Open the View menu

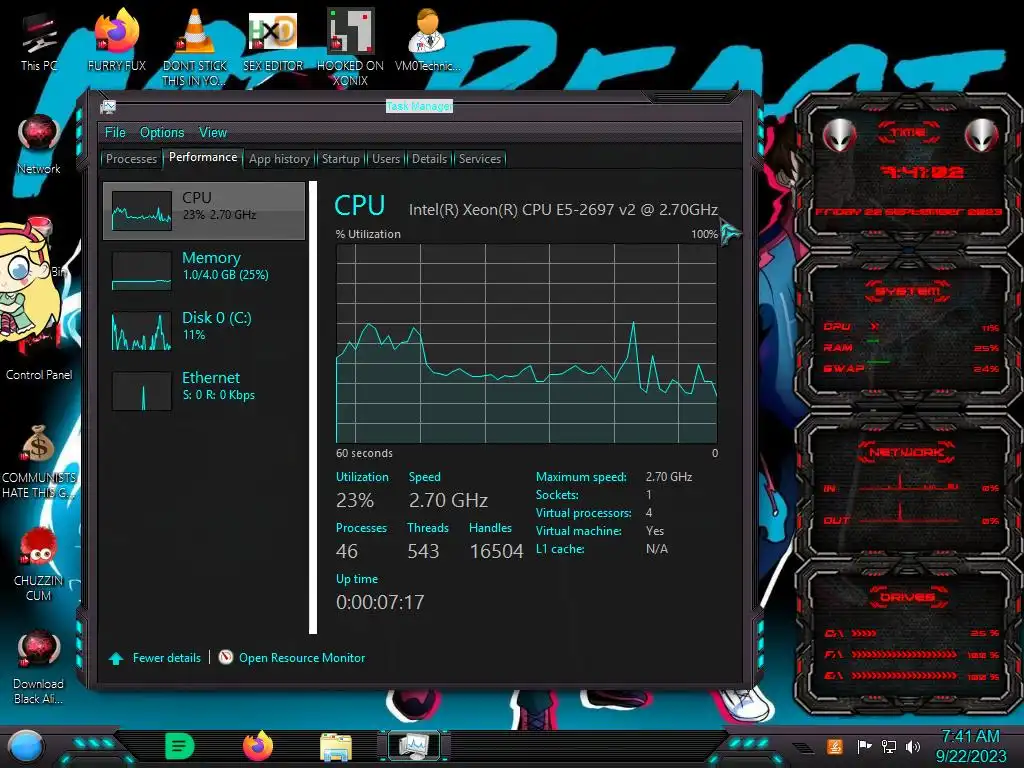point(213,133)
